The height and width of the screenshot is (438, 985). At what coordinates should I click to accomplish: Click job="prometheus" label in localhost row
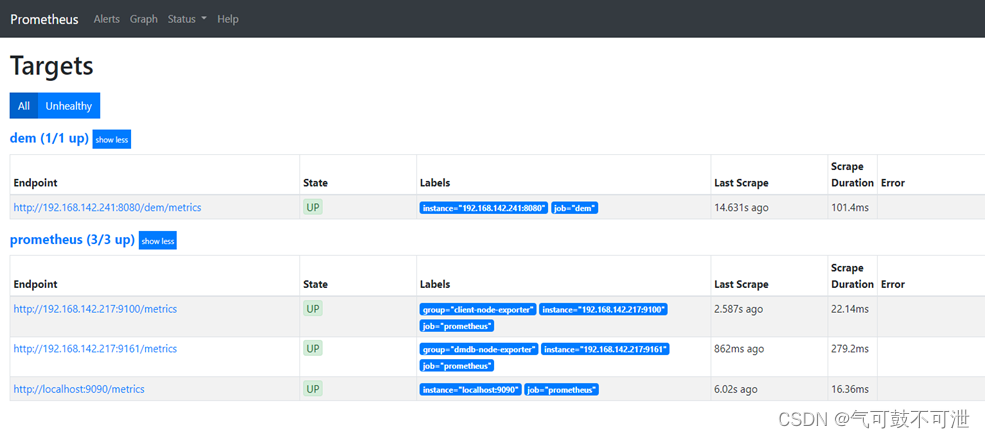tap(562, 390)
